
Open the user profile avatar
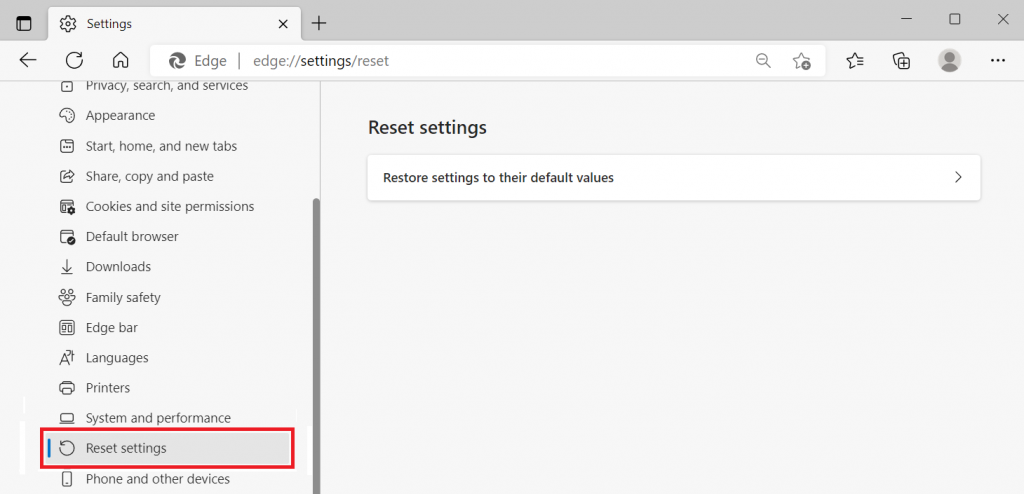(949, 61)
